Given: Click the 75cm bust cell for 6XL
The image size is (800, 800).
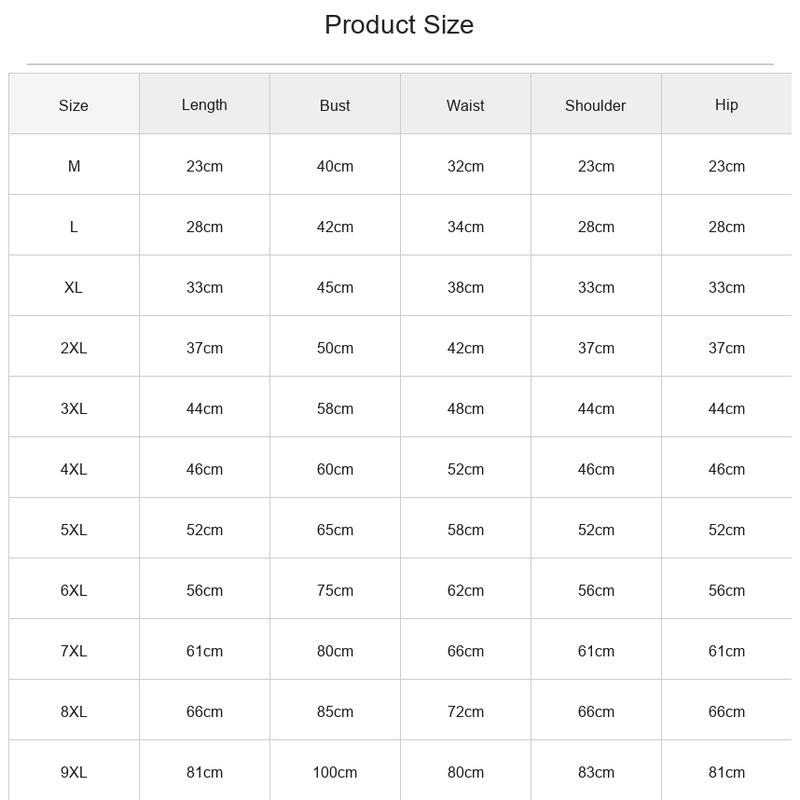Looking at the screenshot, I should pyautogui.click(x=335, y=591).
